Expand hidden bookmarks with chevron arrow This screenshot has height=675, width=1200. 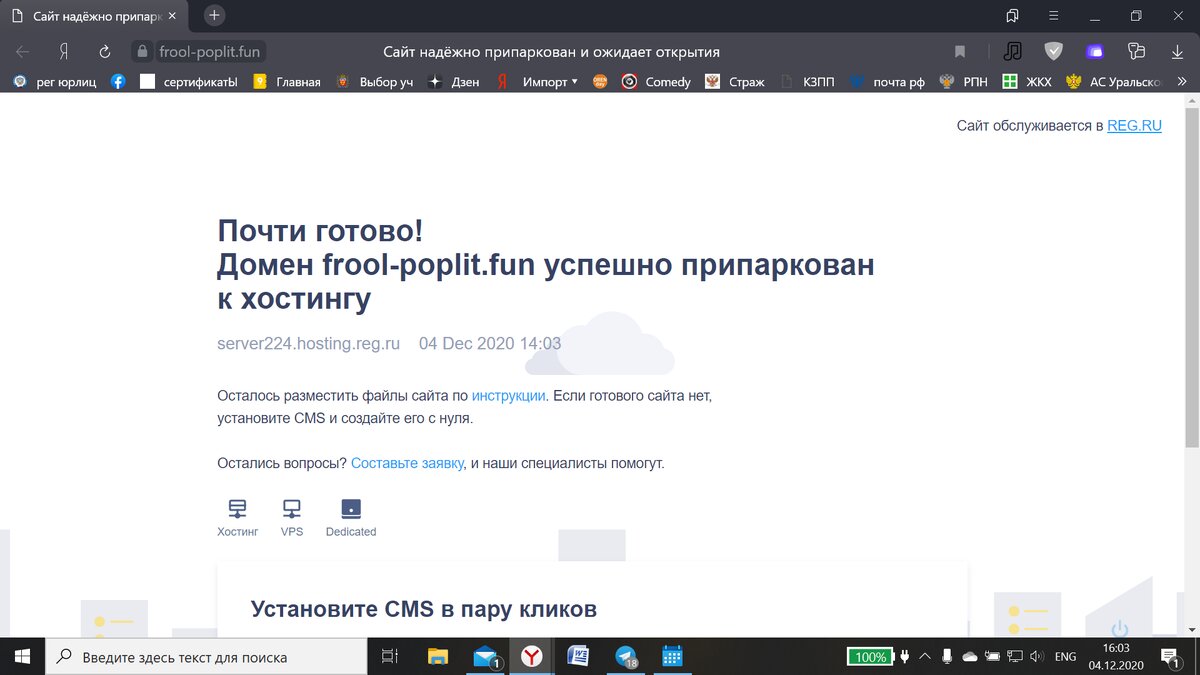tap(1185, 81)
